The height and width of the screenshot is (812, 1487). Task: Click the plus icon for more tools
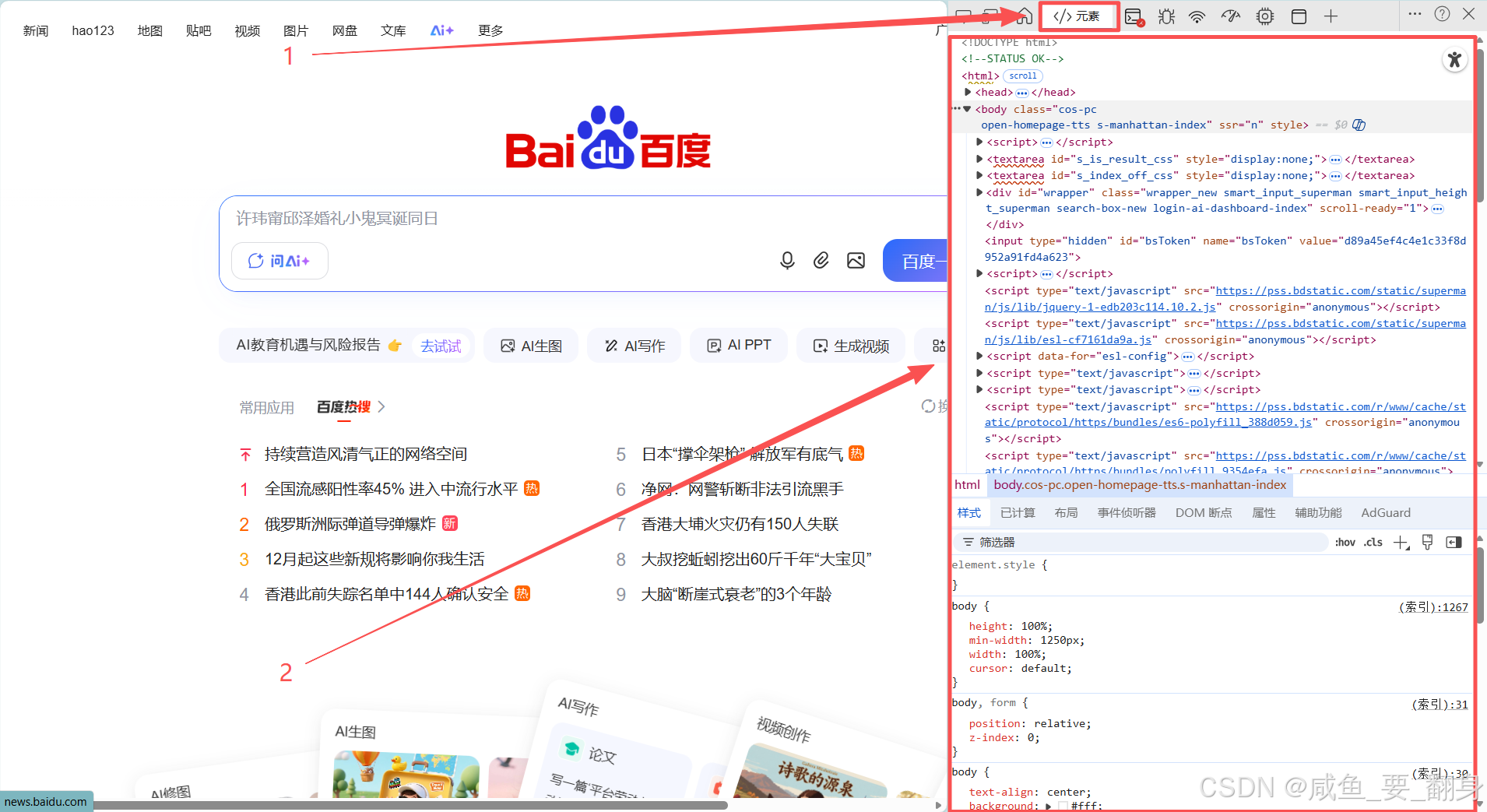point(1331,16)
